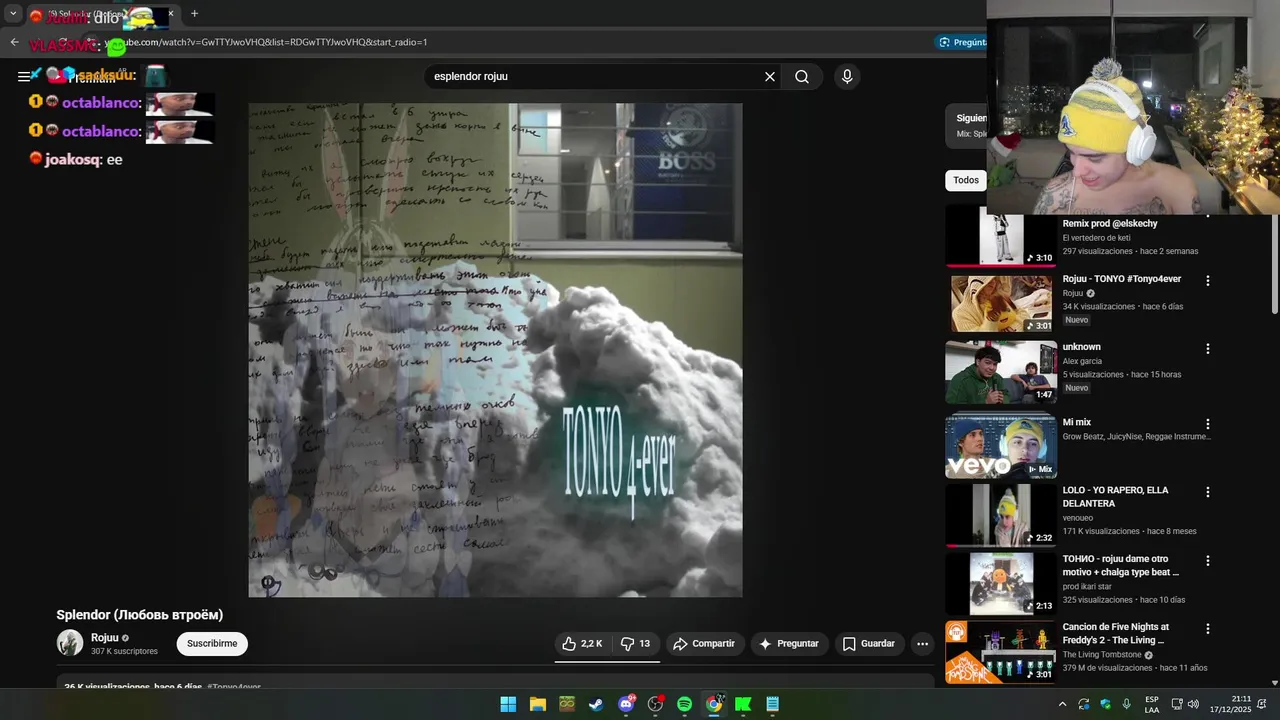Screen dimensions: 1280x720
Task: Open the ESP LAA language switcher
Action: [x=1152, y=704]
